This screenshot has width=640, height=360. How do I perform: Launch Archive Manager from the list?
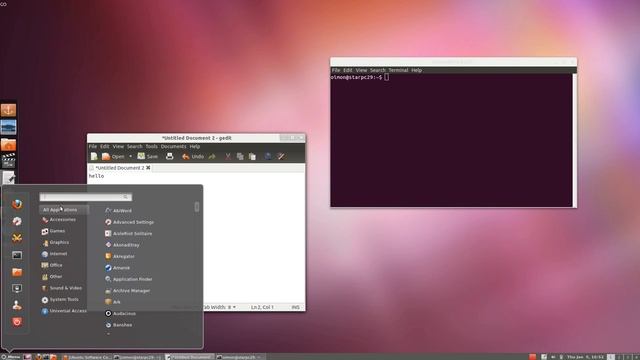[x=127, y=291]
